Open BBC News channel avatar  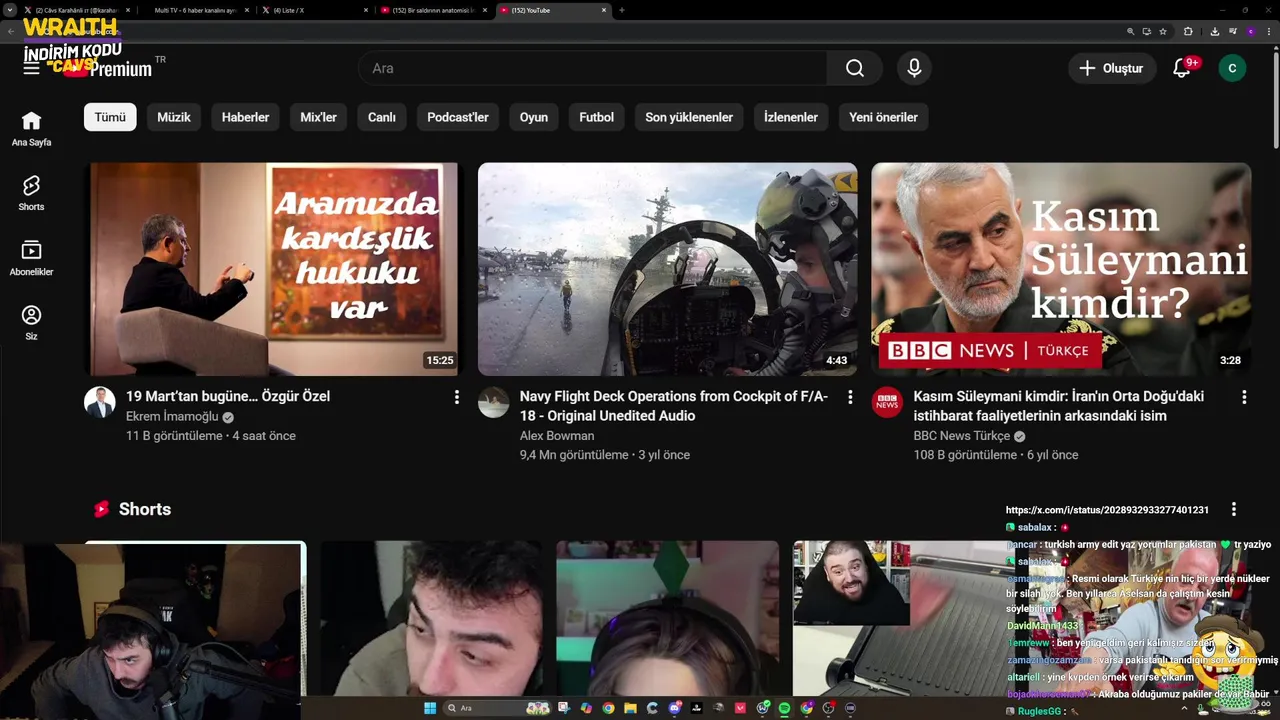(887, 402)
